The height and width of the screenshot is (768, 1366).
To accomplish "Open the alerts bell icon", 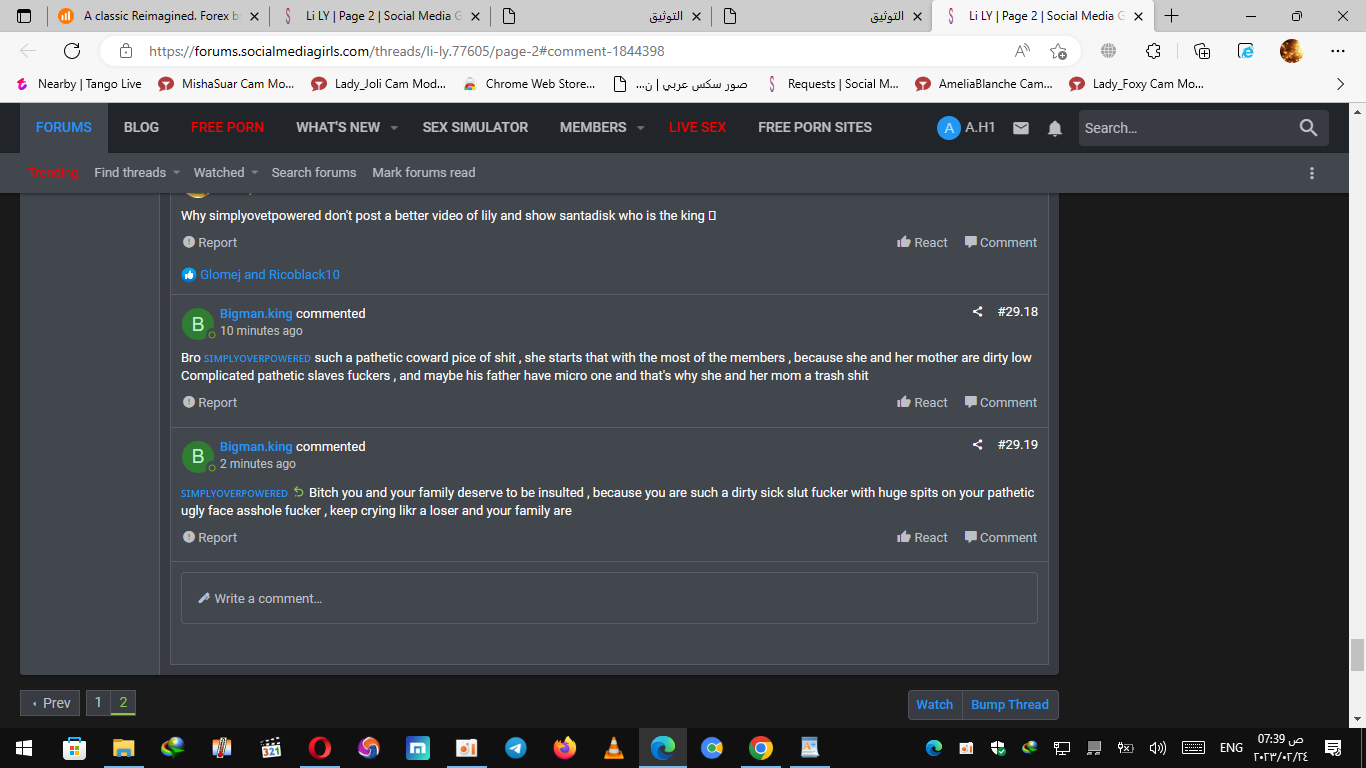I will 1055,128.
